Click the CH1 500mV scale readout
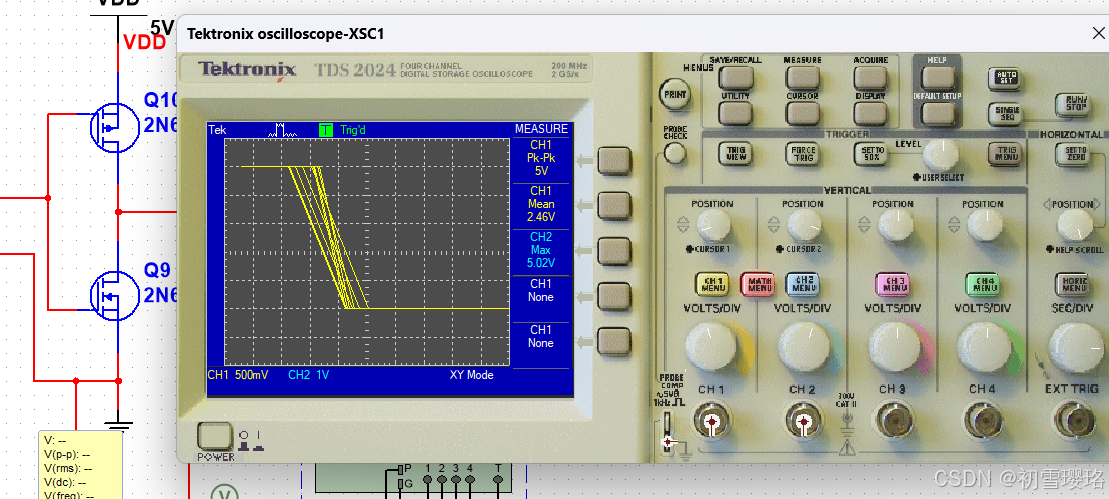The width and height of the screenshot is (1109, 499). (238, 375)
